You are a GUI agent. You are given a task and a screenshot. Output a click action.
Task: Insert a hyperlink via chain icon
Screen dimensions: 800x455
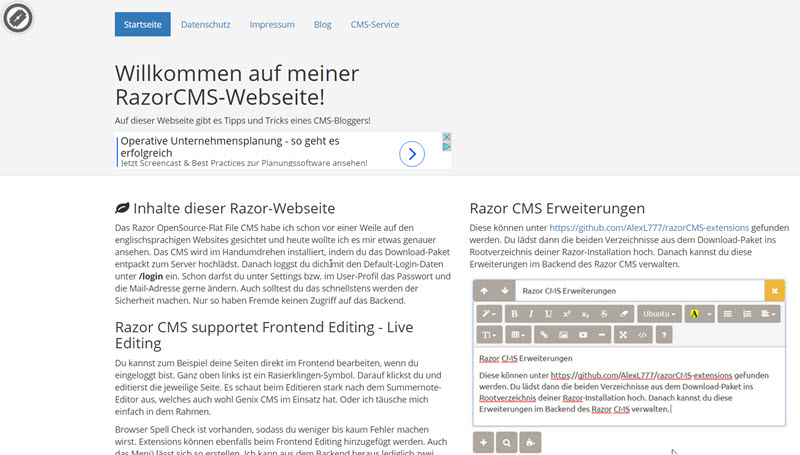click(x=544, y=335)
